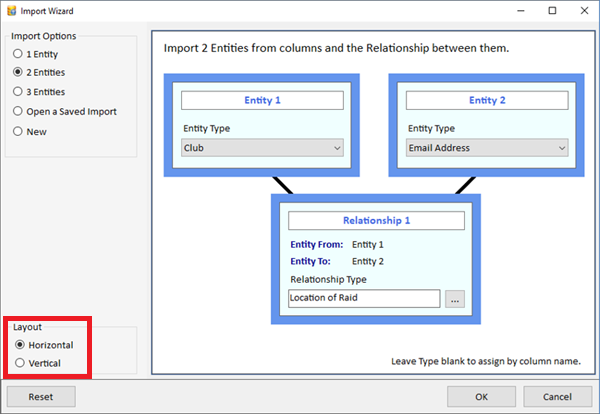
Task: Open the relationship type browse ellipsis button
Action: pos(455,299)
